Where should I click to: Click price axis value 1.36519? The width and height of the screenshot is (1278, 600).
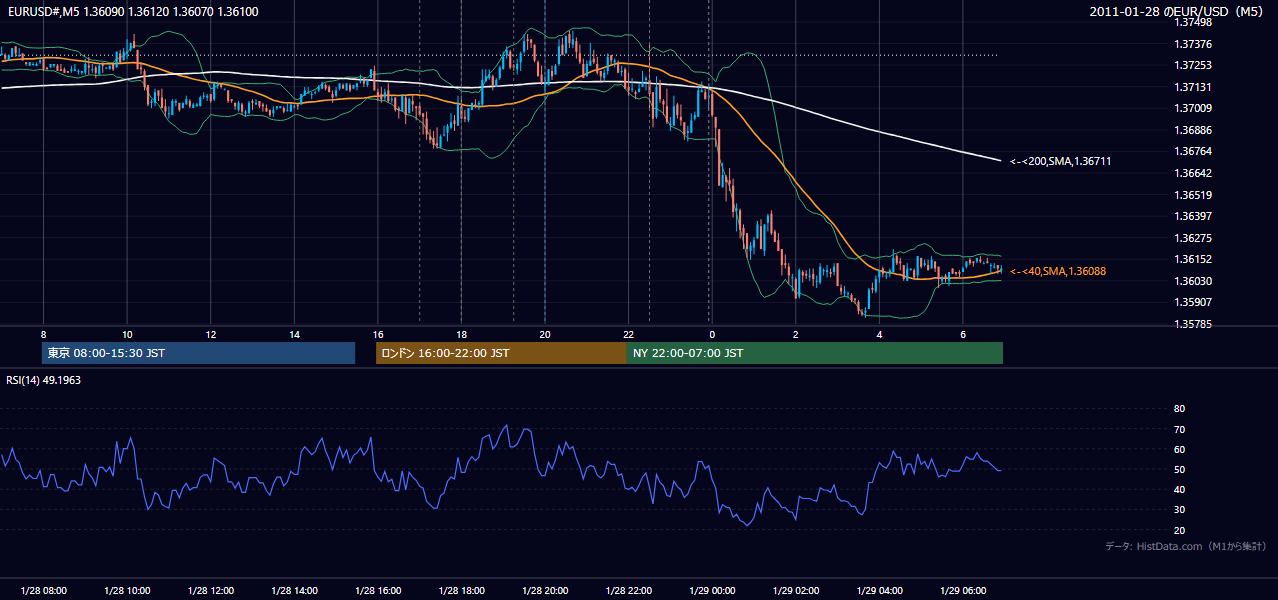click(x=1193, y=195)
